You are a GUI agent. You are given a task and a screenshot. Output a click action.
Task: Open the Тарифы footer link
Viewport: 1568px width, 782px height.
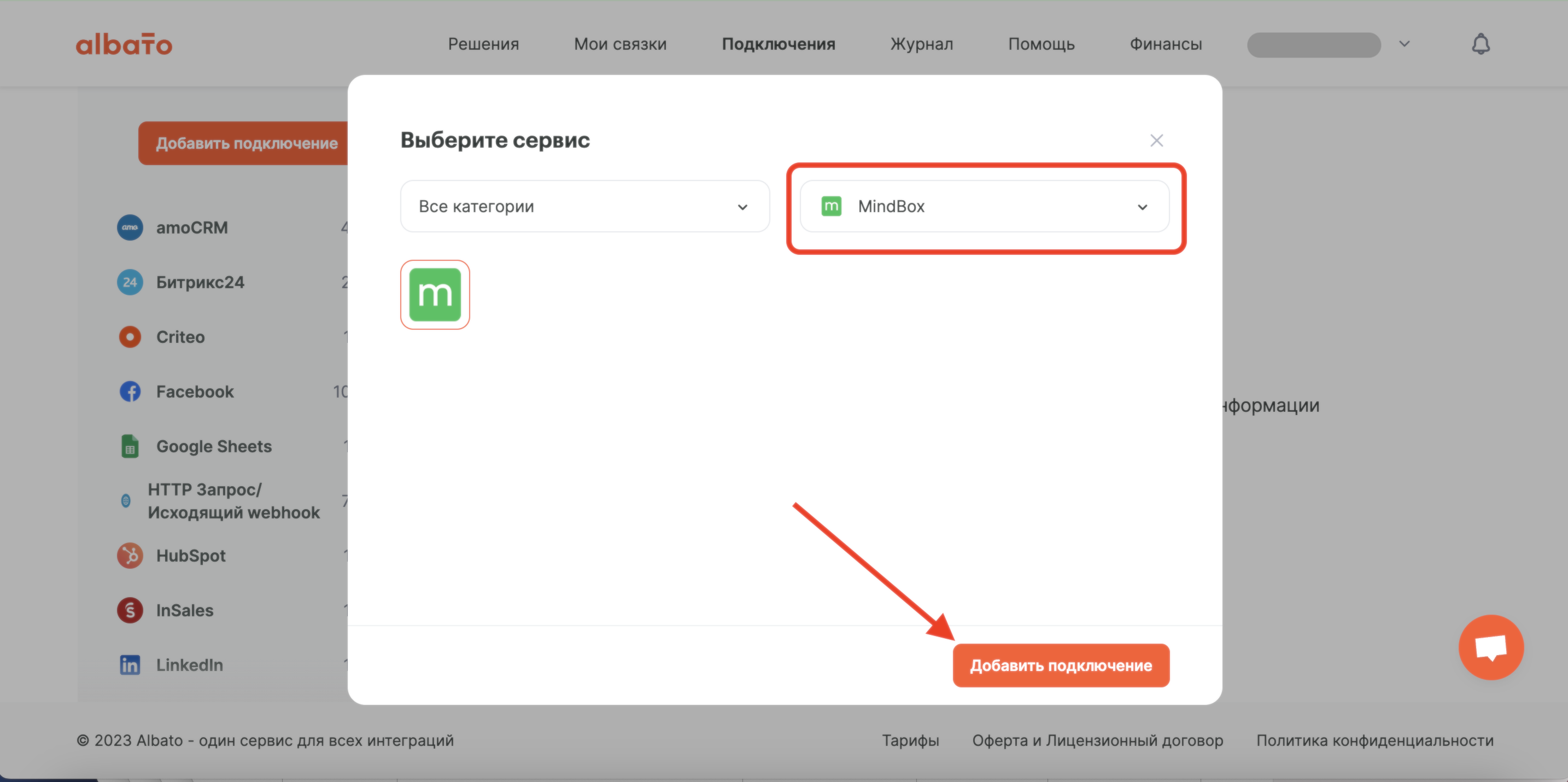pos(911,740)
